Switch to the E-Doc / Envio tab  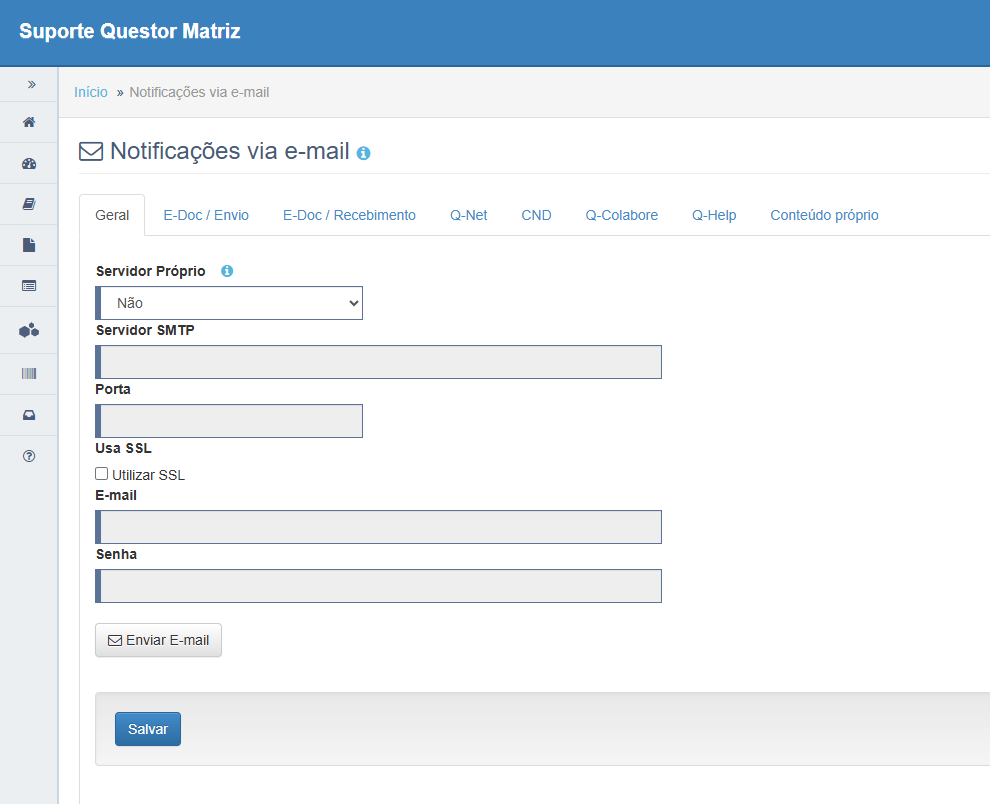click(206, 215)
